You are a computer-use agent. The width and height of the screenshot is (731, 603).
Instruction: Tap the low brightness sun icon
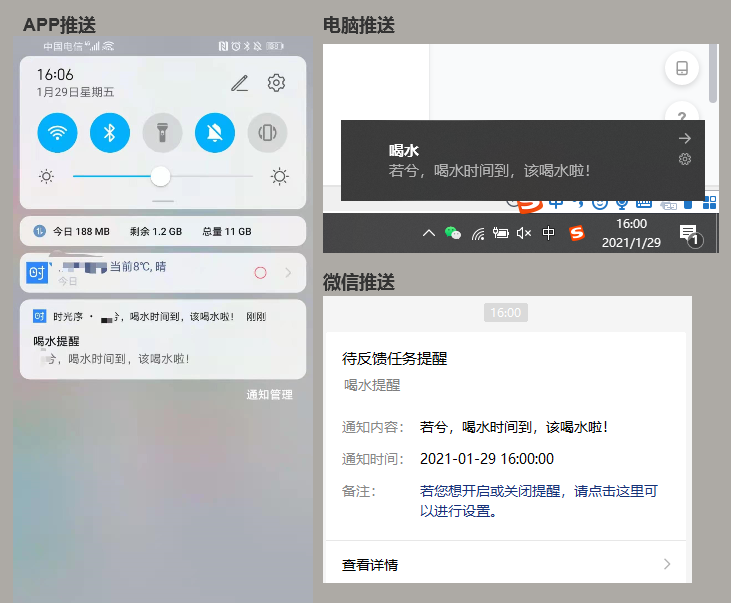click(x=46, y=176)
